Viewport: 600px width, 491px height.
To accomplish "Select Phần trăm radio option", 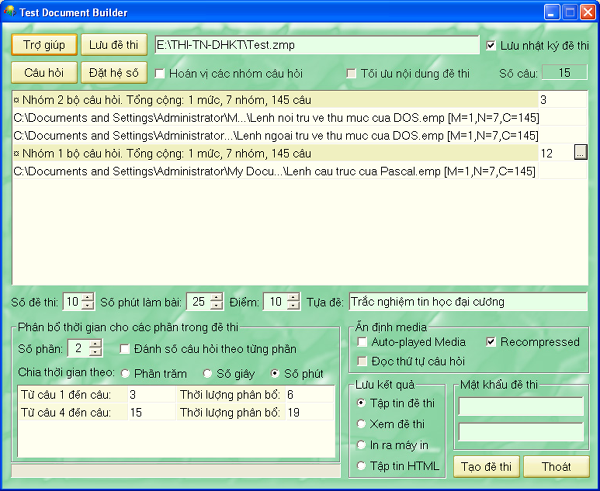I will [x=125, y=374].
